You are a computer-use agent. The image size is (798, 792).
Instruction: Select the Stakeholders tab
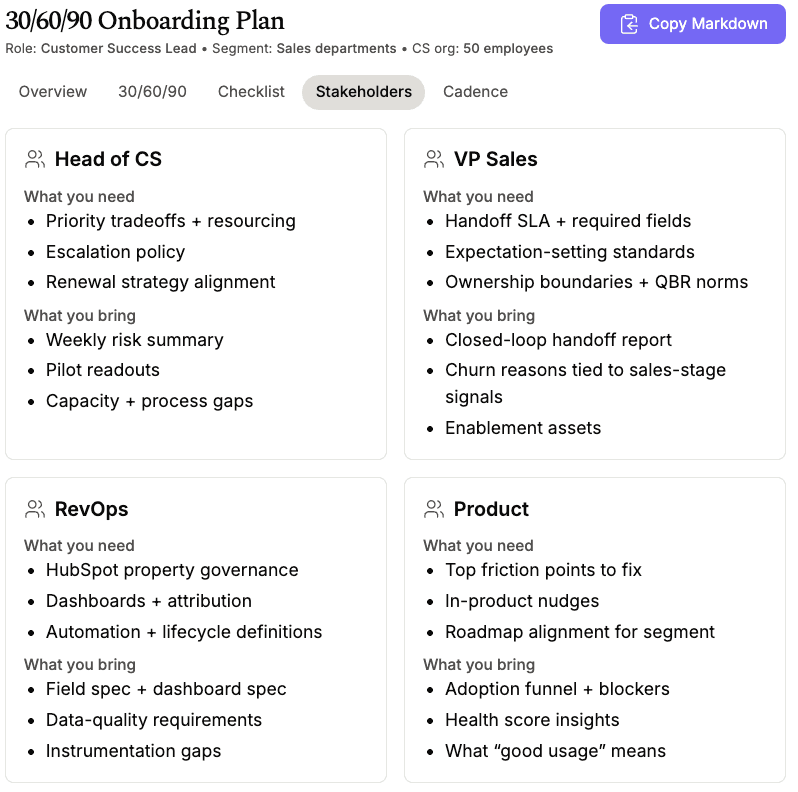363,91
